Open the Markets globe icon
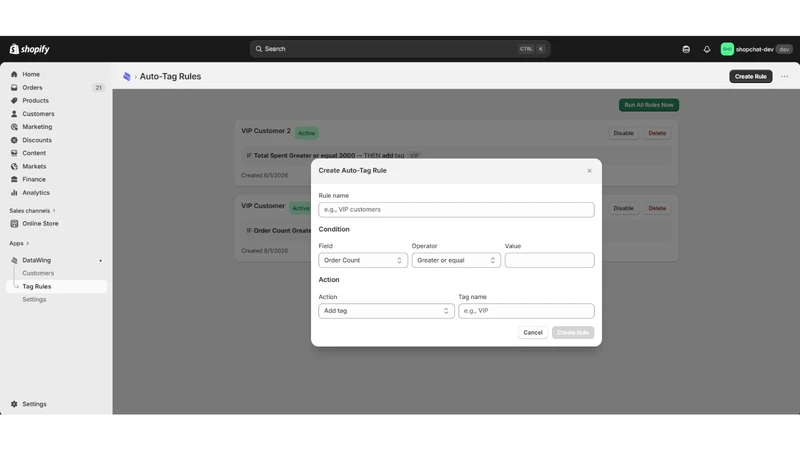This screenshot has width=800, height=450. click(x=14, y=166)
